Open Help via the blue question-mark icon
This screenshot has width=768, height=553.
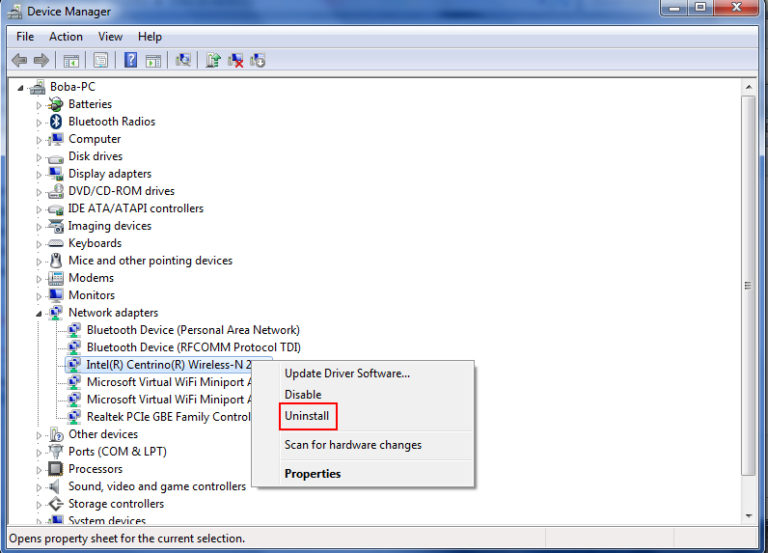pyautogui.click(x=130, y=60)
